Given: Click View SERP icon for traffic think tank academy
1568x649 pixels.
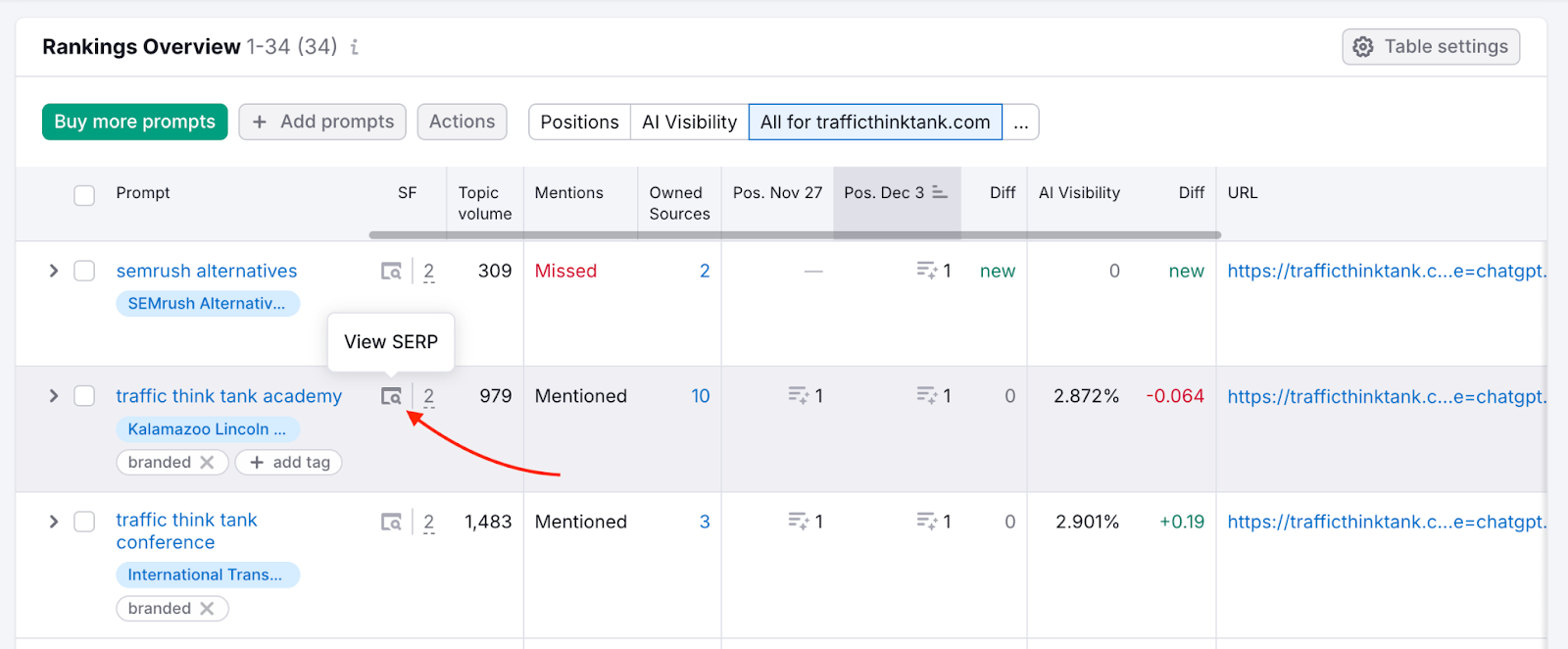Looking at the screenshot, I should pos(391,396).
